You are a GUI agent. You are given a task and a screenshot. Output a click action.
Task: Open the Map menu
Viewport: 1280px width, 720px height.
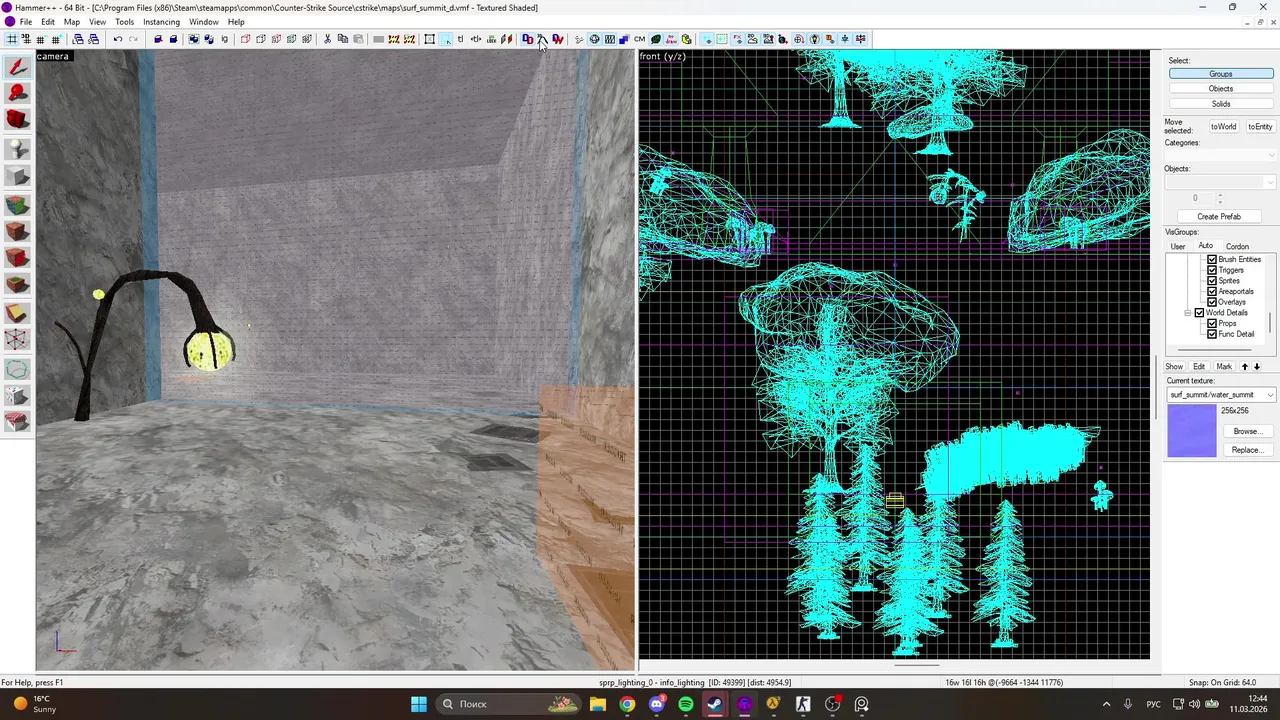[72, 22]
